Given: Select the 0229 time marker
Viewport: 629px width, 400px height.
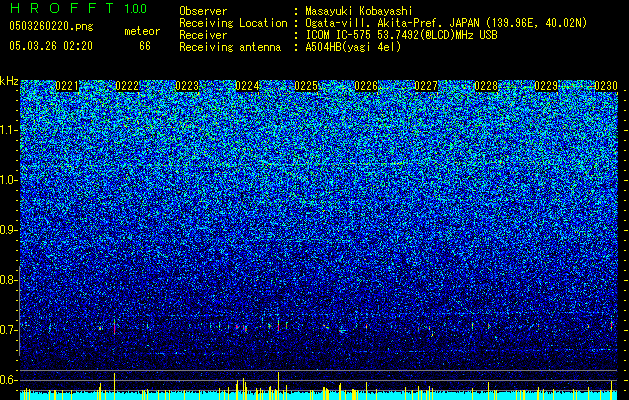Looking at the screenshot, I should pyautogui.click(x=546, y=86).
